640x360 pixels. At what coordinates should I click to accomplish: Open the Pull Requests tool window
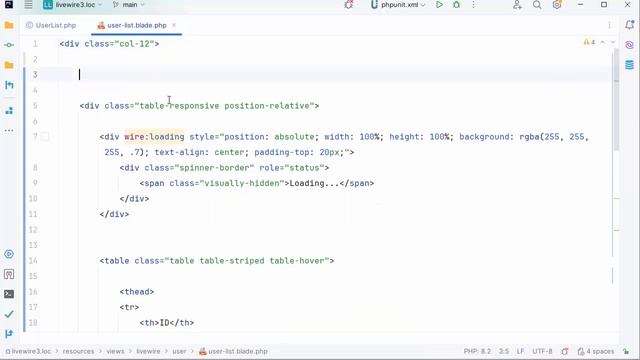9,85
